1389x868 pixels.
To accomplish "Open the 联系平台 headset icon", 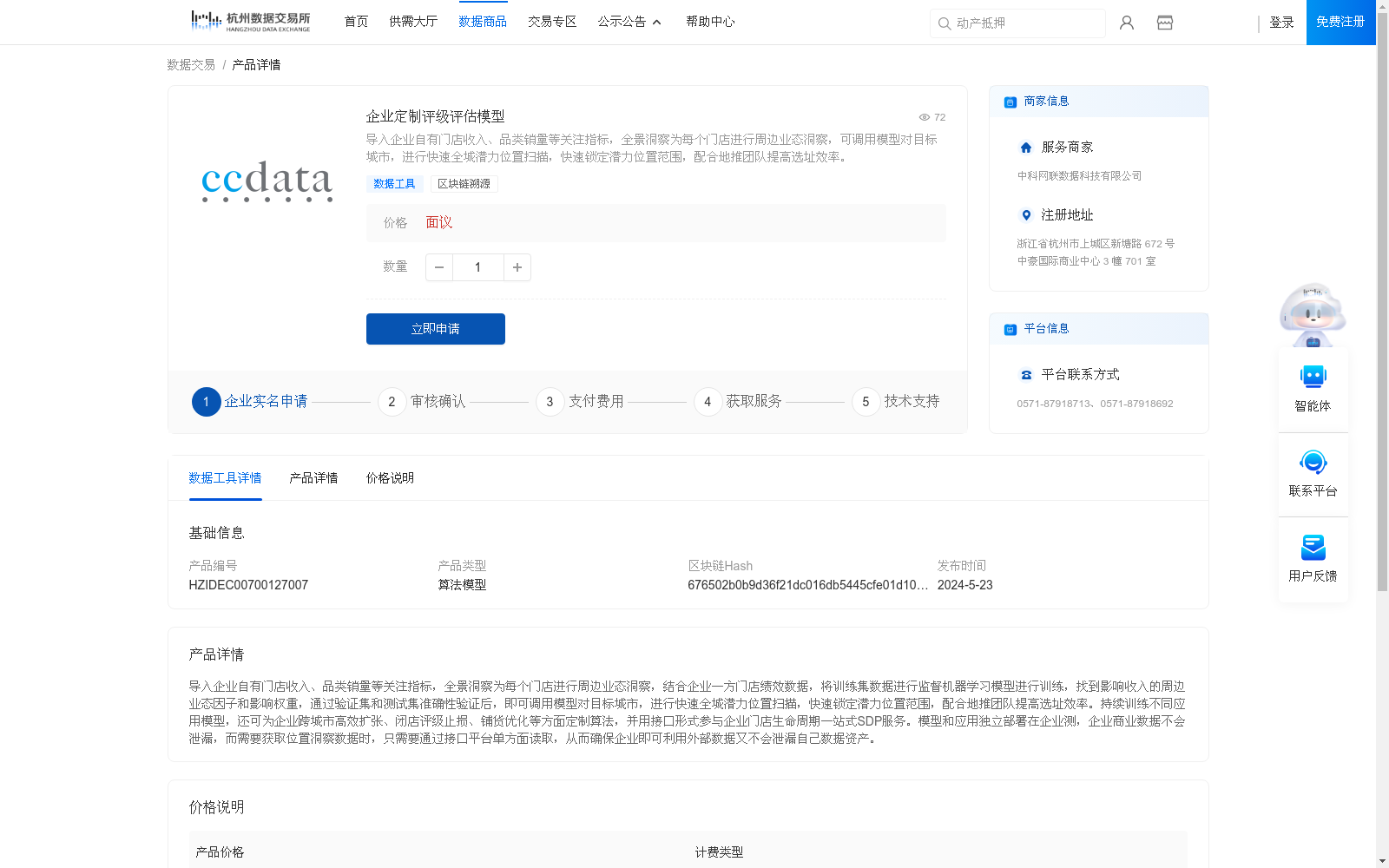I will pyautogui.click(x=1313, y=462).
